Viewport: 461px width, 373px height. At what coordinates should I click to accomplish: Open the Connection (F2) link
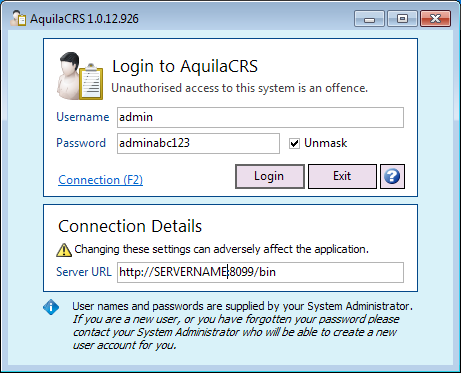pos(101,180)
